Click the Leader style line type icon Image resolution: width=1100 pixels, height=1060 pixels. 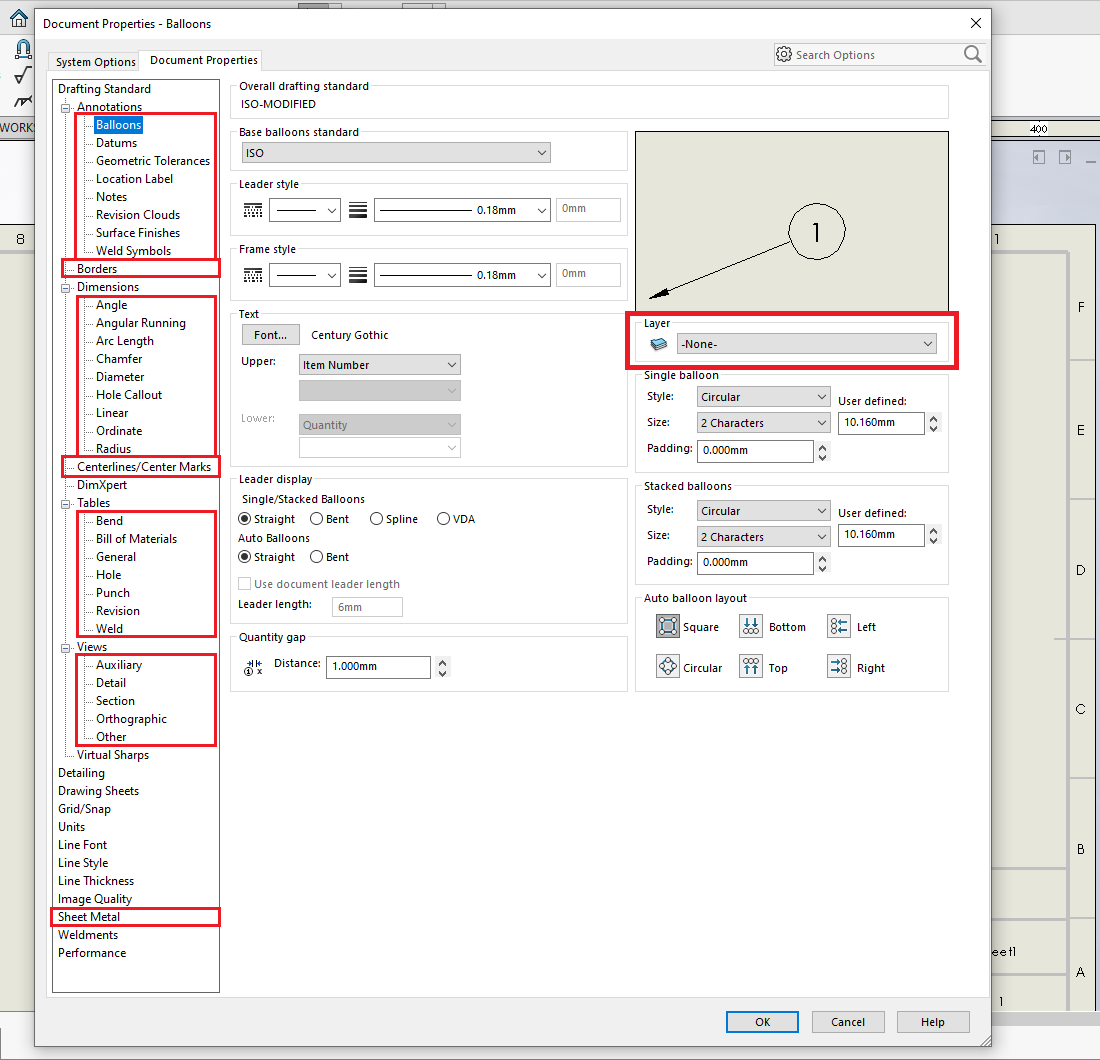(254, 211)
